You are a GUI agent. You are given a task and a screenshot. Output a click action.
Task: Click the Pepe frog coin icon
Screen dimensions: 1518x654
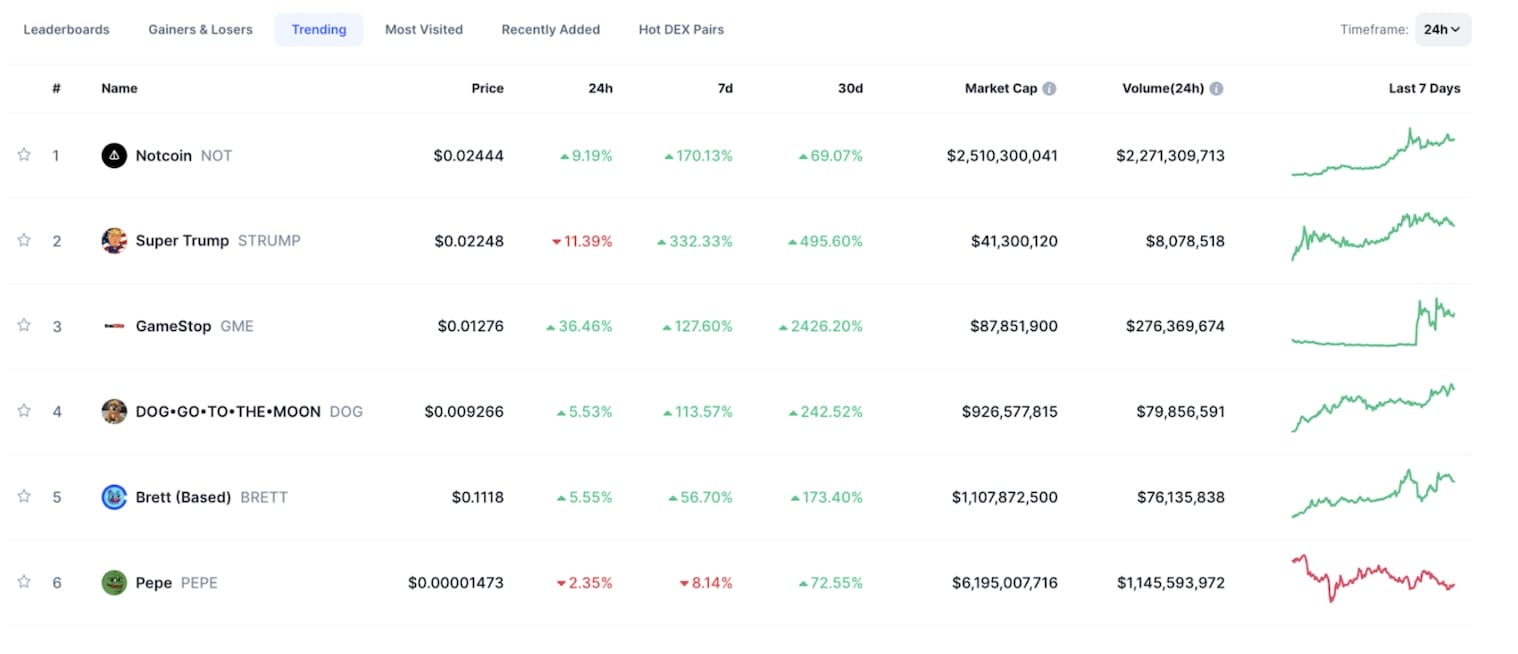point(114,582)
